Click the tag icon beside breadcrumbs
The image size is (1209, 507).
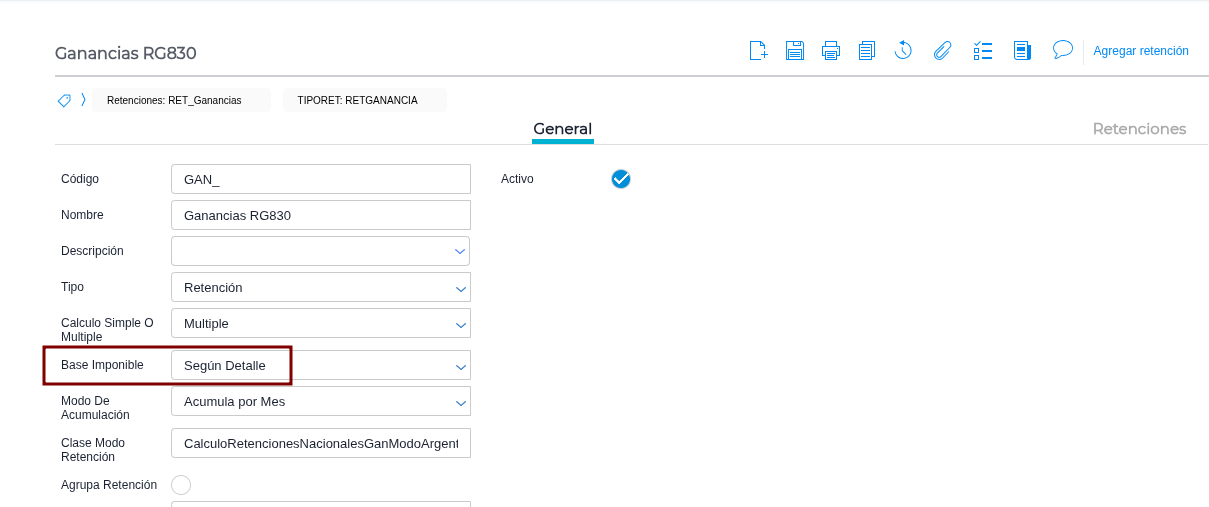(64, 100)
